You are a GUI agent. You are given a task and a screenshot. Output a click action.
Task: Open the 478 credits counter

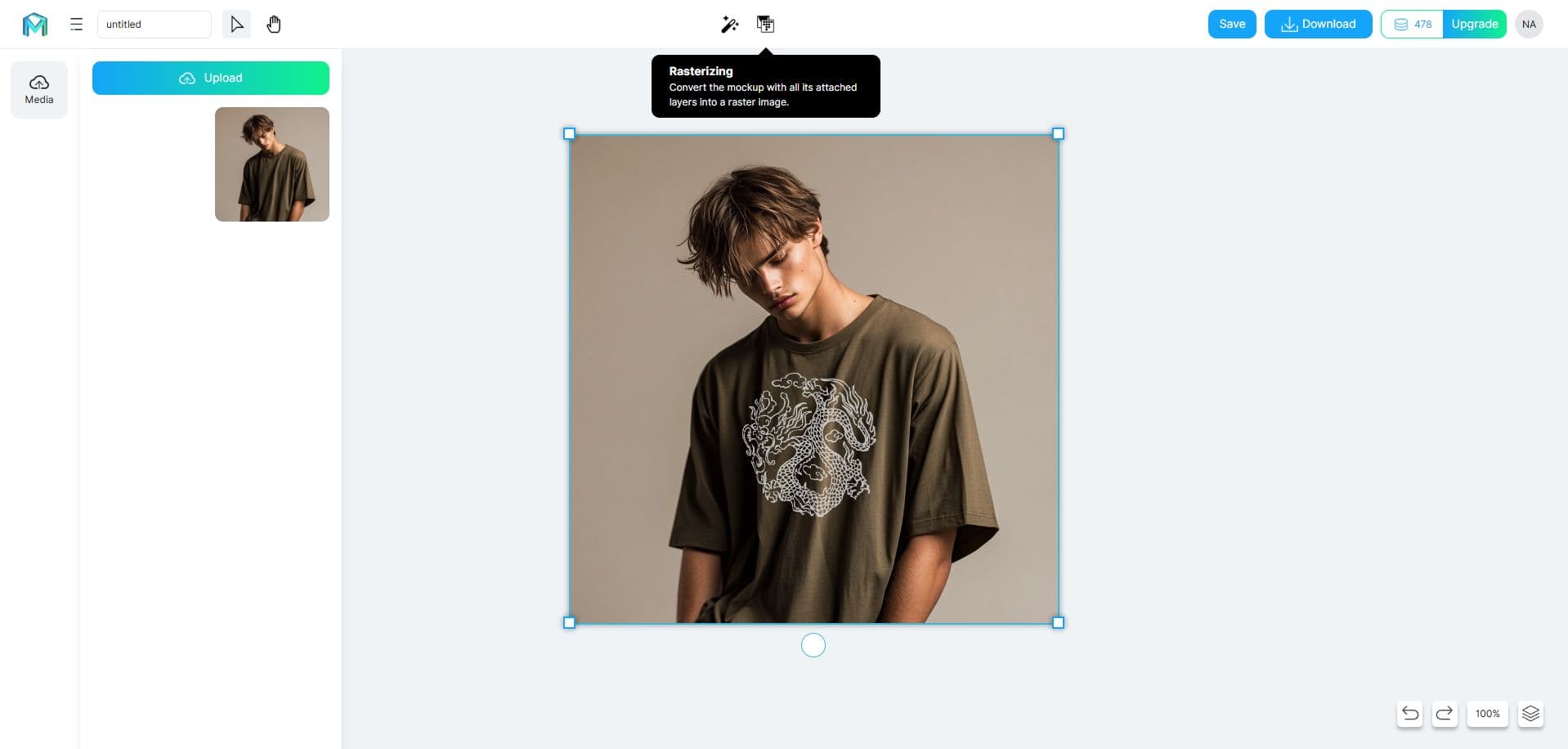(1412, 24)
